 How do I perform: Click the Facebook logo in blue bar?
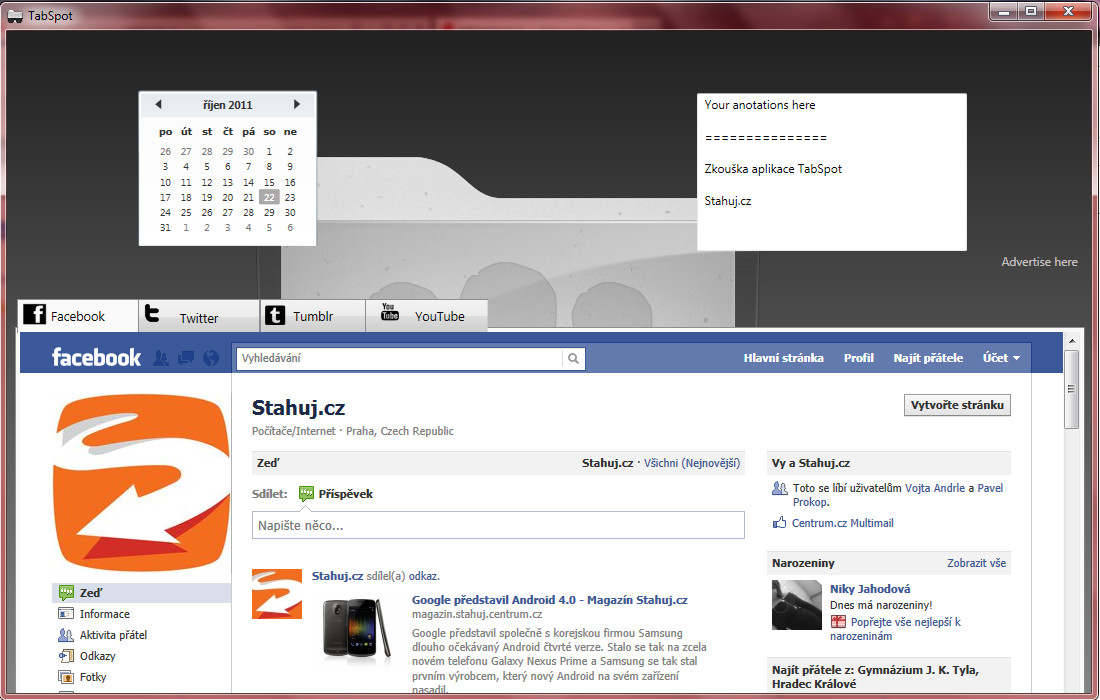pos(96,358)
